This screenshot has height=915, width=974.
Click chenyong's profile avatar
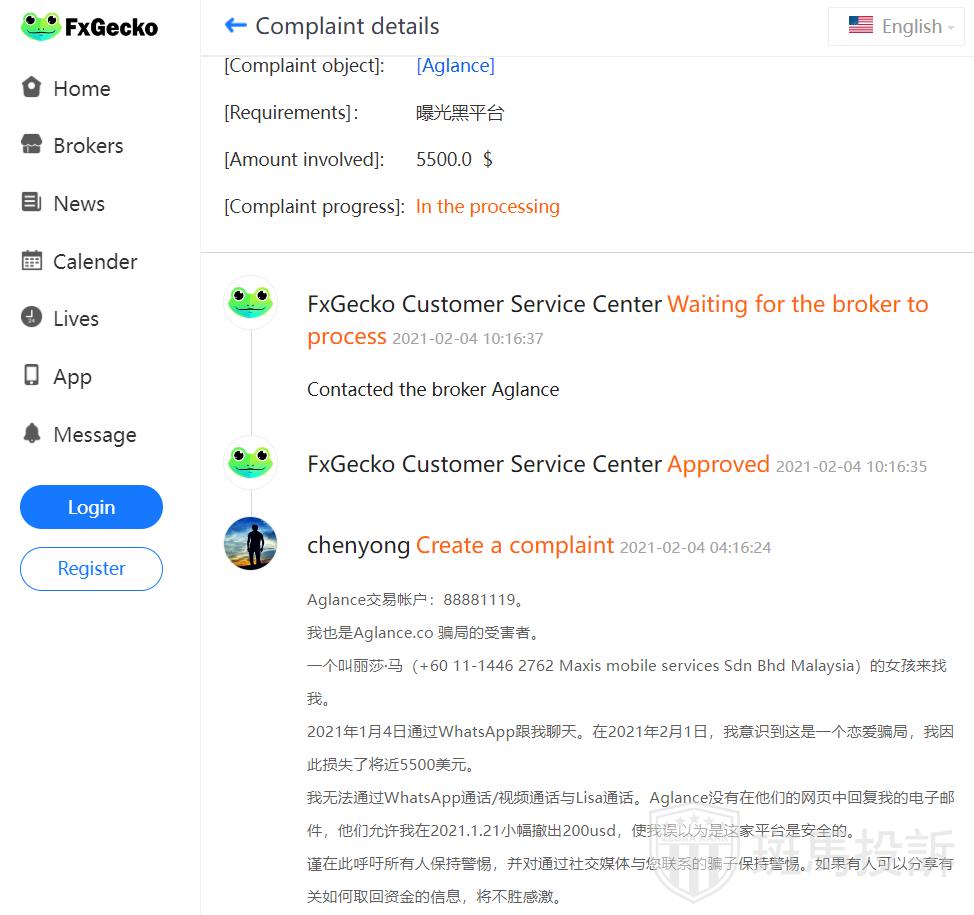250,544
